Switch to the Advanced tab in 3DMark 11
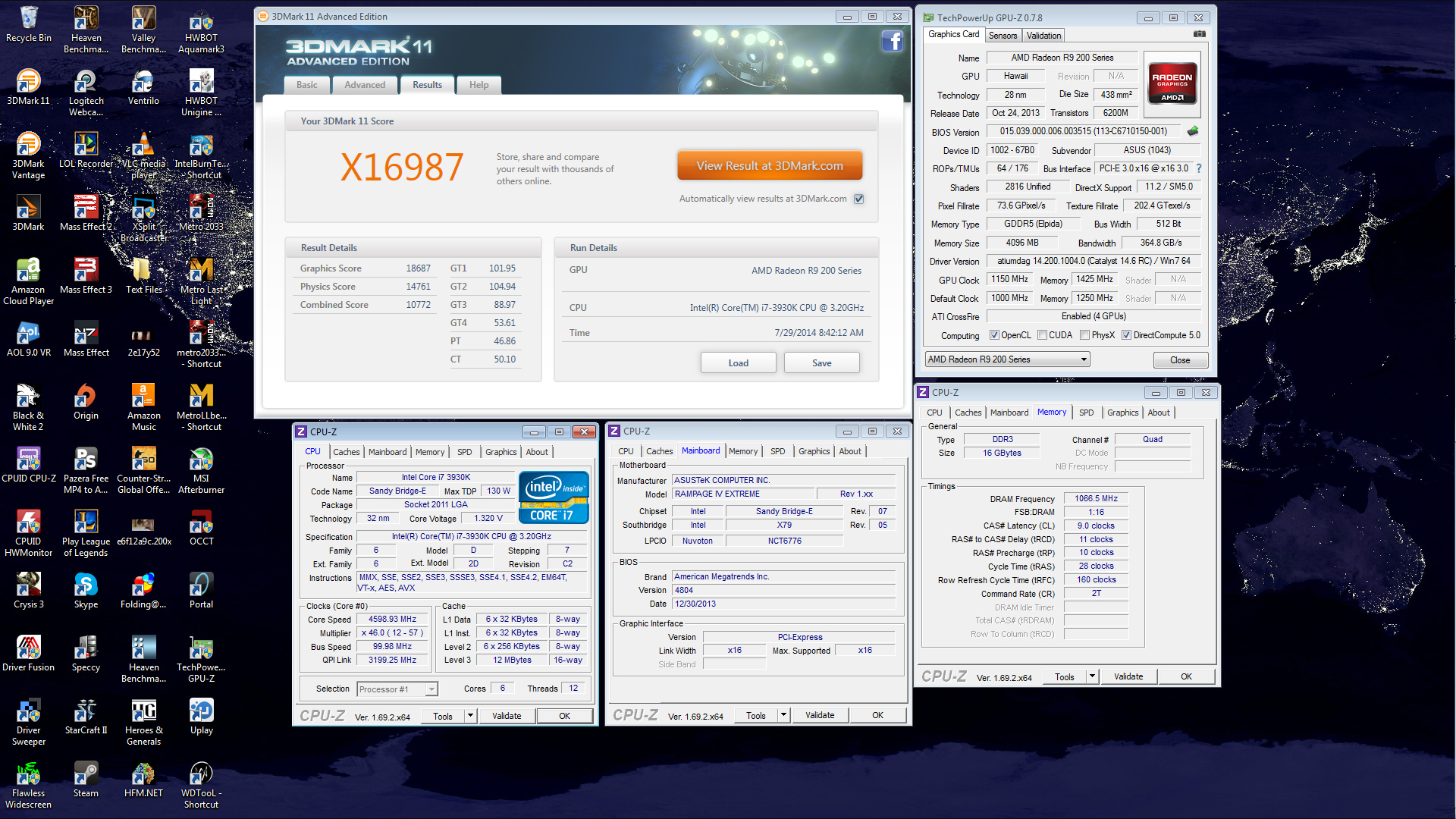This screenshot has height=819, width=1456. click(365, 85)
